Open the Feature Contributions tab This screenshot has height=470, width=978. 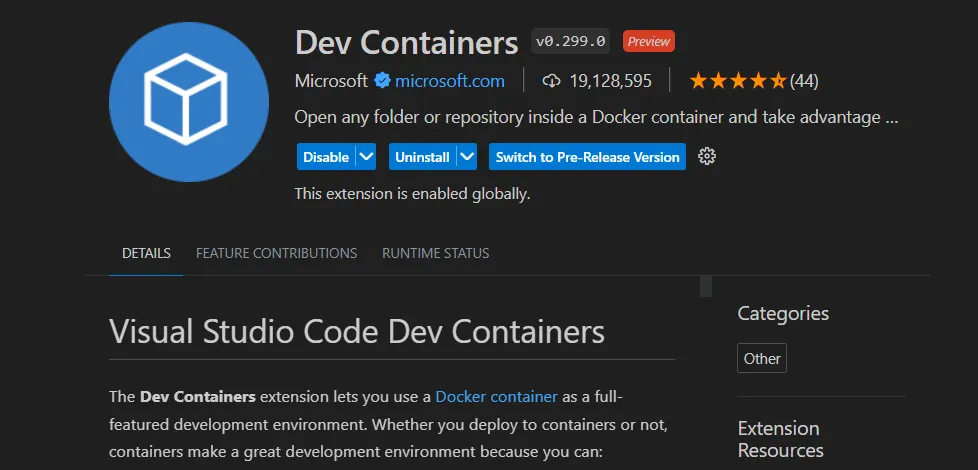276,253
